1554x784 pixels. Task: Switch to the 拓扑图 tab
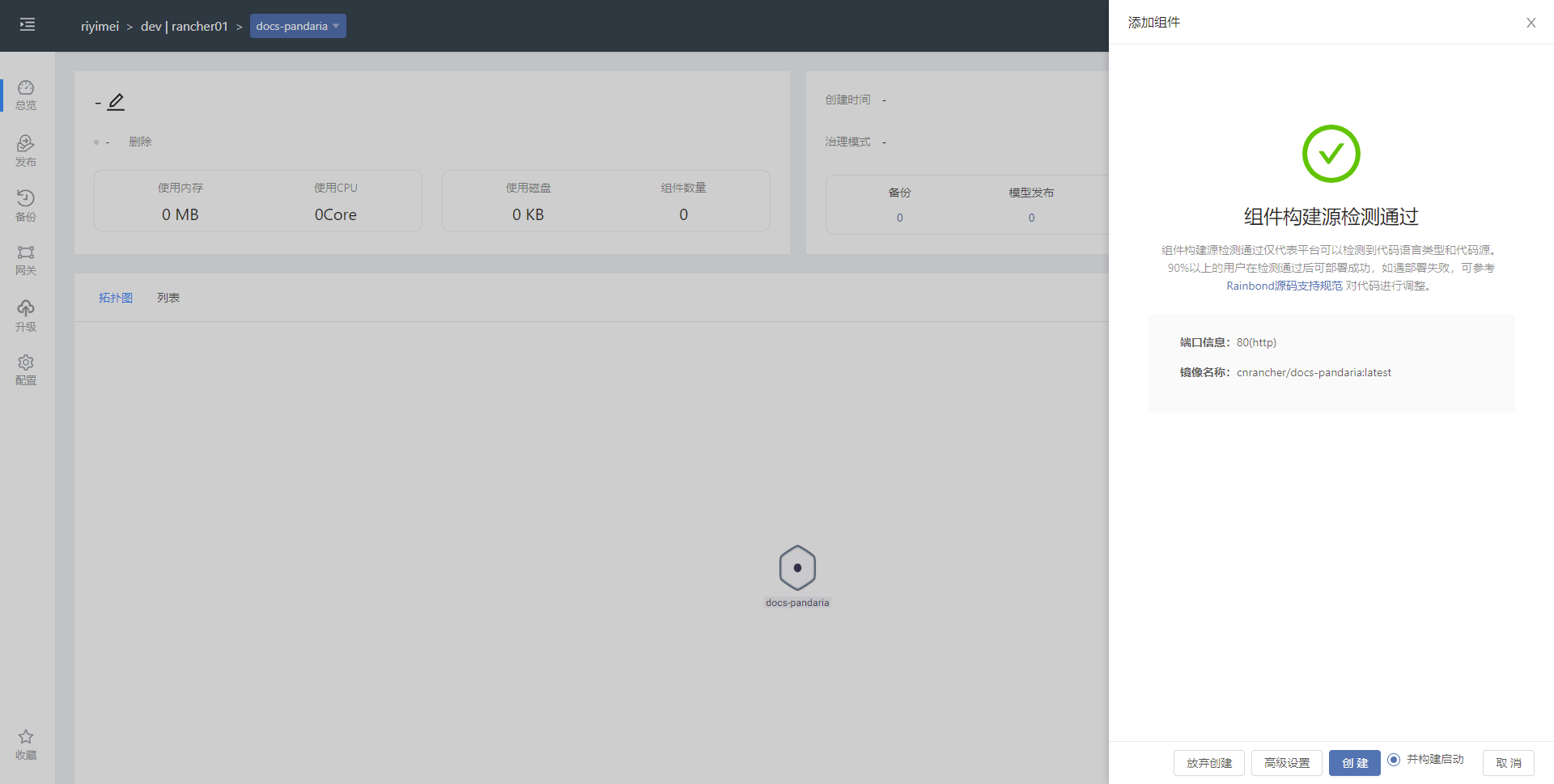pyautogui.click(x=116, y=298)
